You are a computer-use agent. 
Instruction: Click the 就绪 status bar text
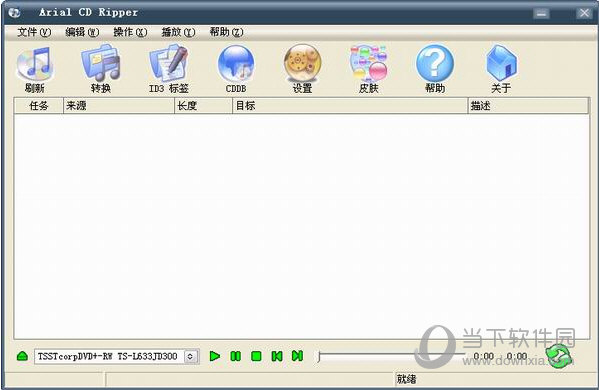point(406,379)
